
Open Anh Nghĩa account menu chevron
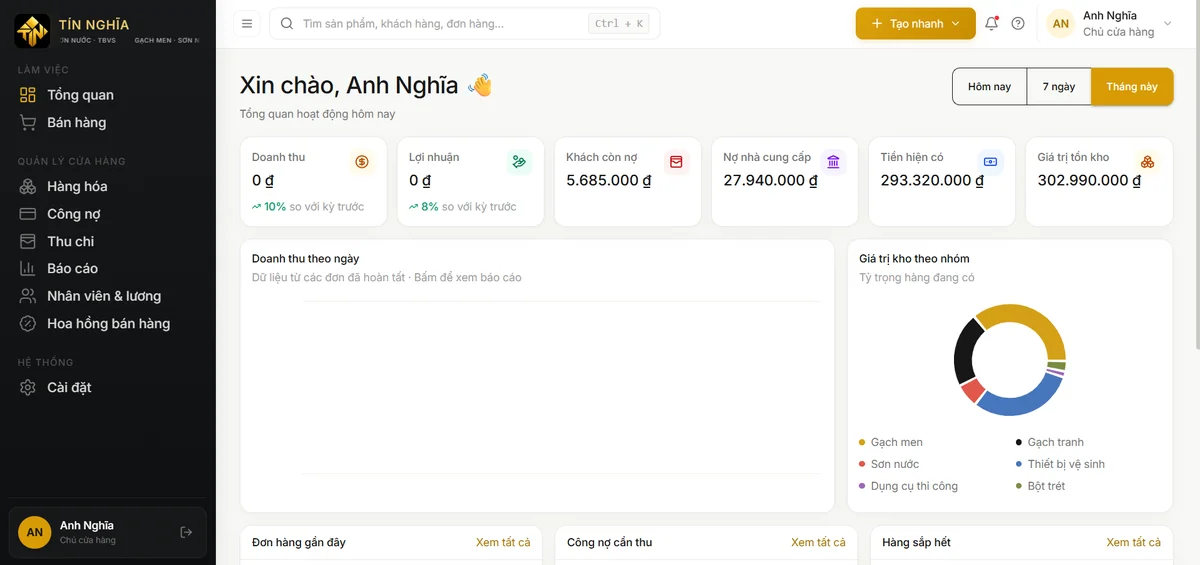click(x=1168, y=23)
